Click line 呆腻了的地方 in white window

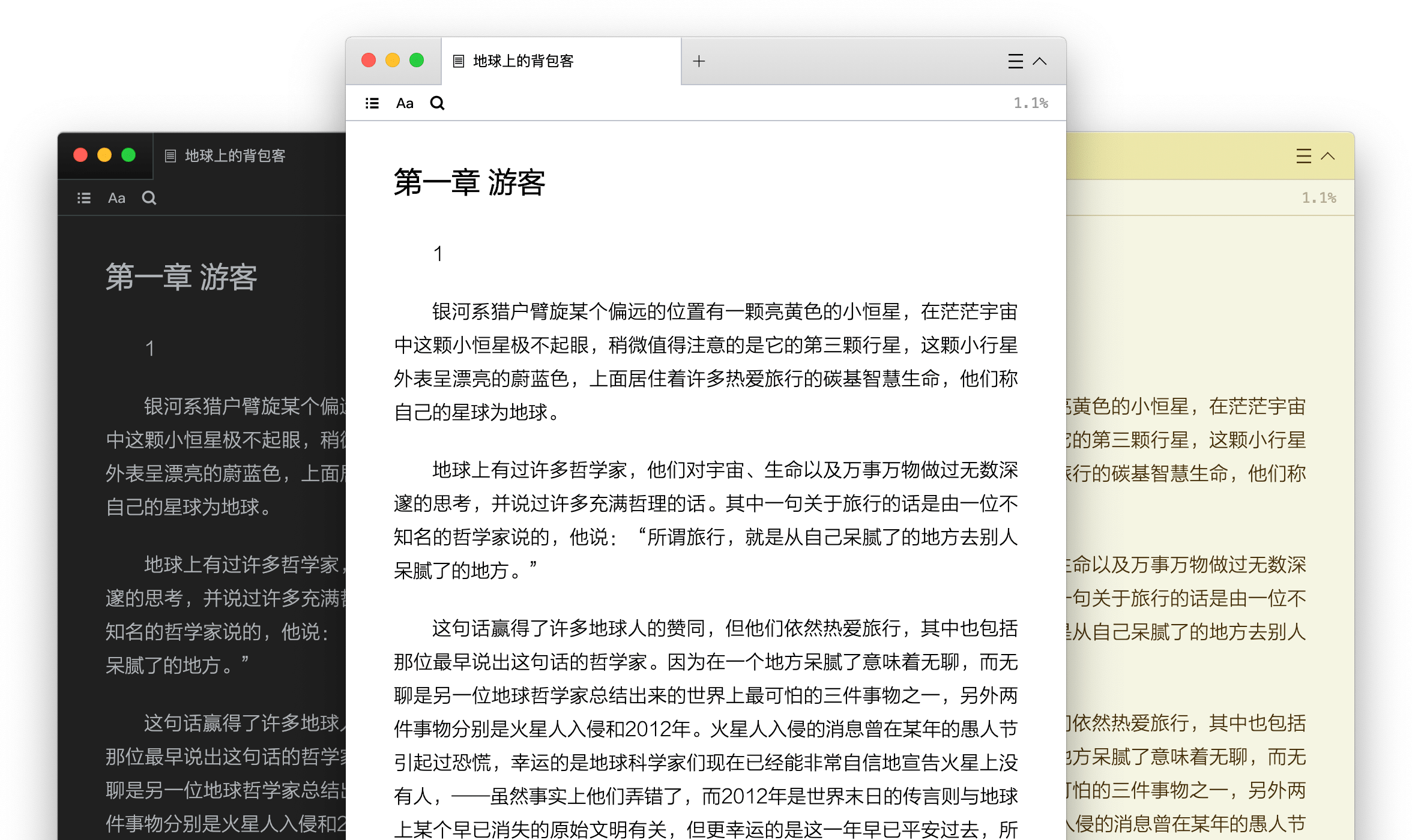[x=465, y=571]
